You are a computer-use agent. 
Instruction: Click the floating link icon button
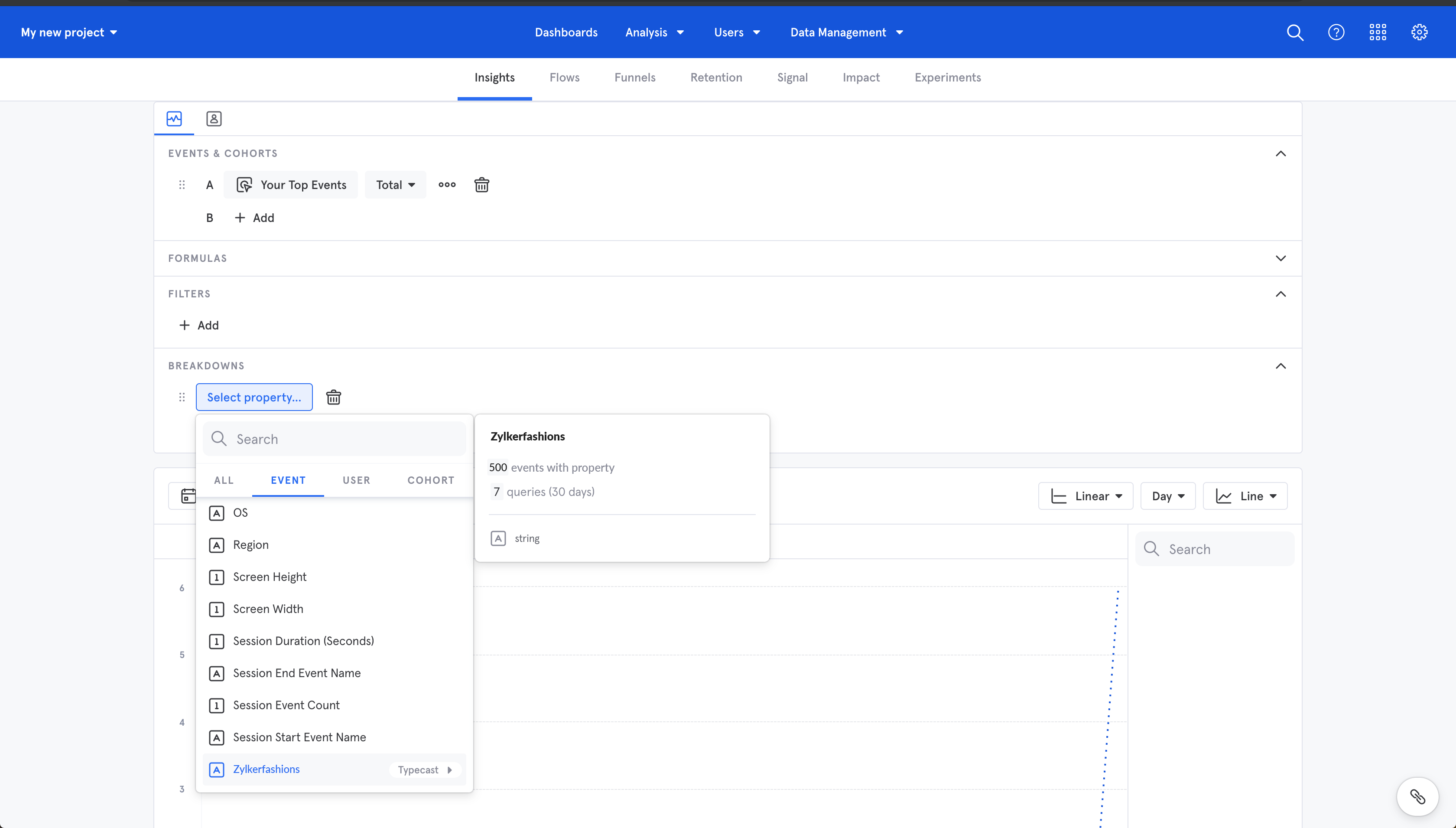(x=1417, y=796)
